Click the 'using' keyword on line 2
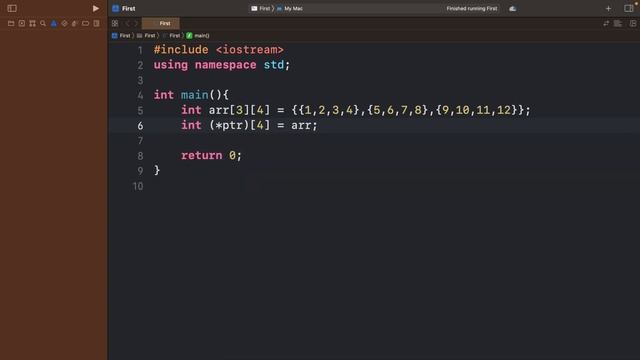The height and width of the screenshot is (360, 640). 171,65
